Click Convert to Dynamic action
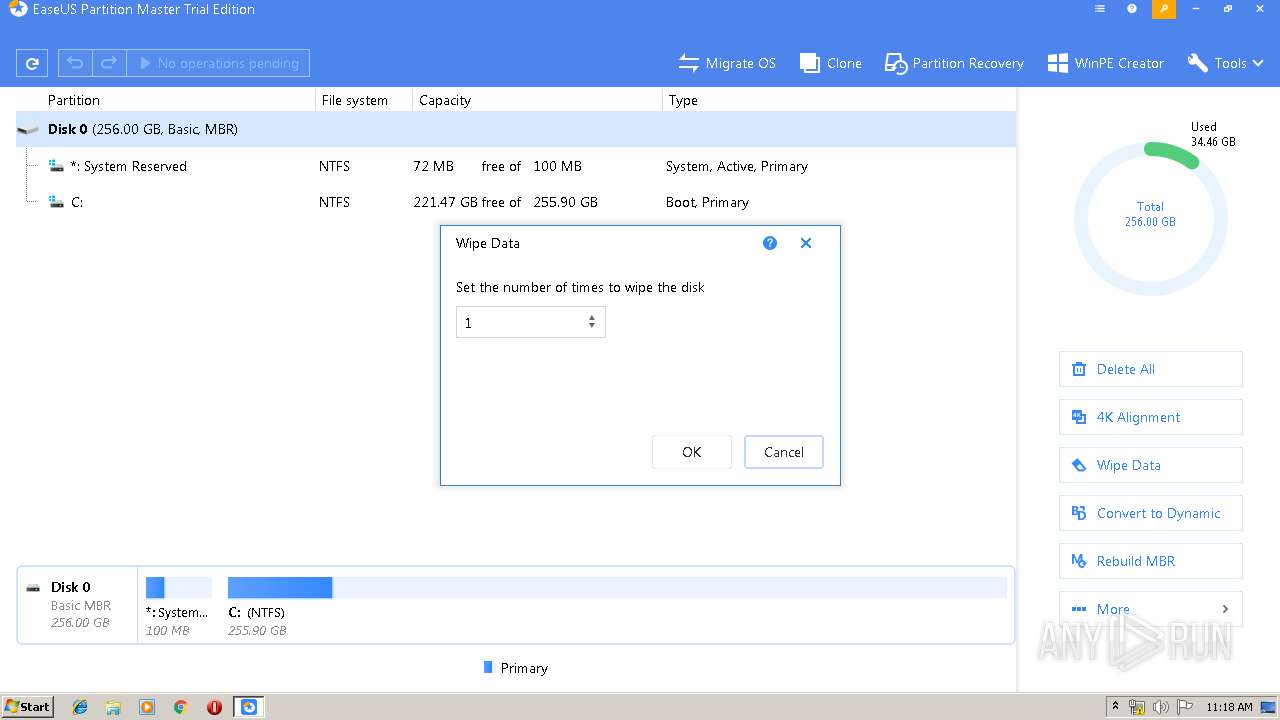The height and width of the screenshot is (720, 1280). pyautogui.click(x=1151, y=513)
